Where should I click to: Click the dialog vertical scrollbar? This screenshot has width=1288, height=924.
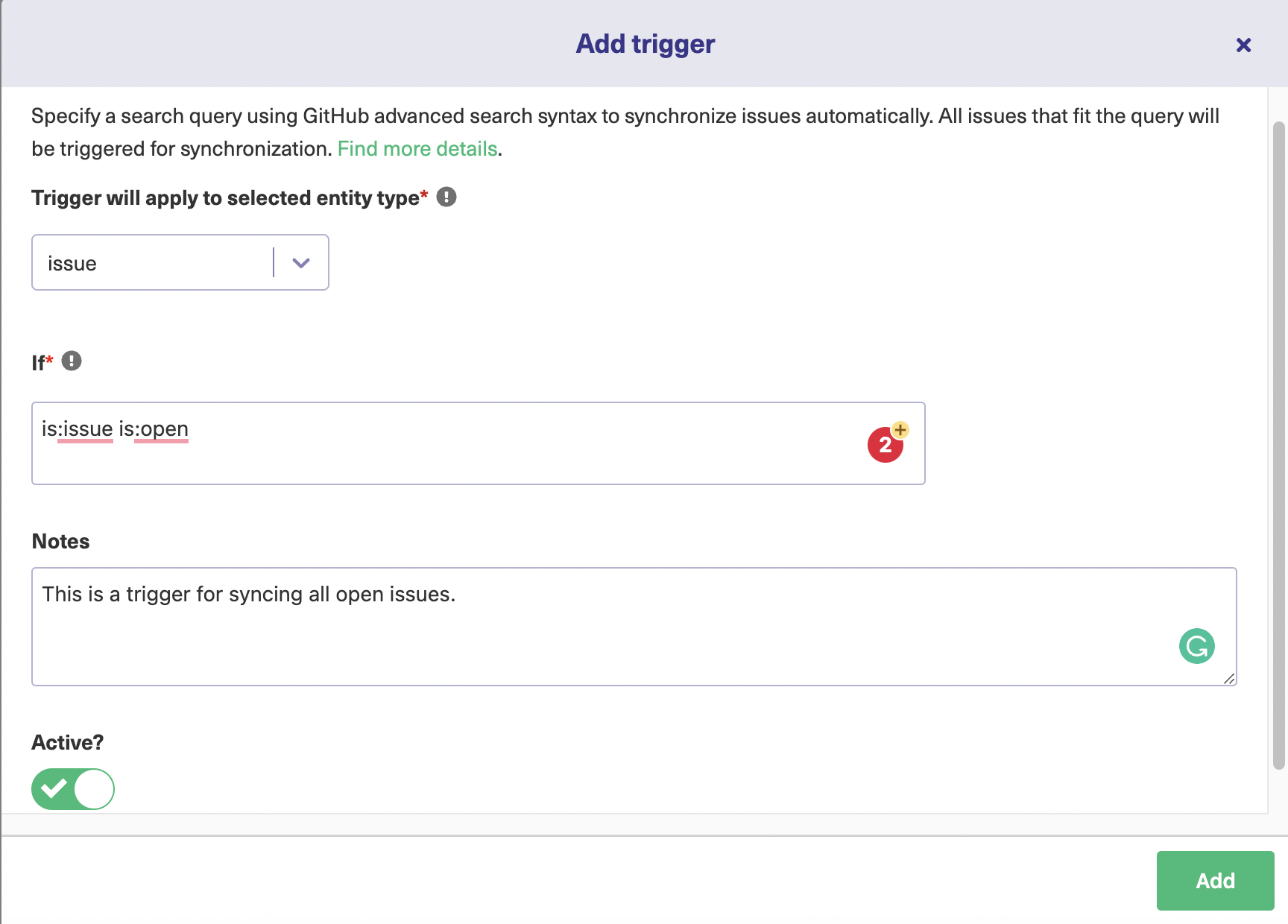point(1279,446)
